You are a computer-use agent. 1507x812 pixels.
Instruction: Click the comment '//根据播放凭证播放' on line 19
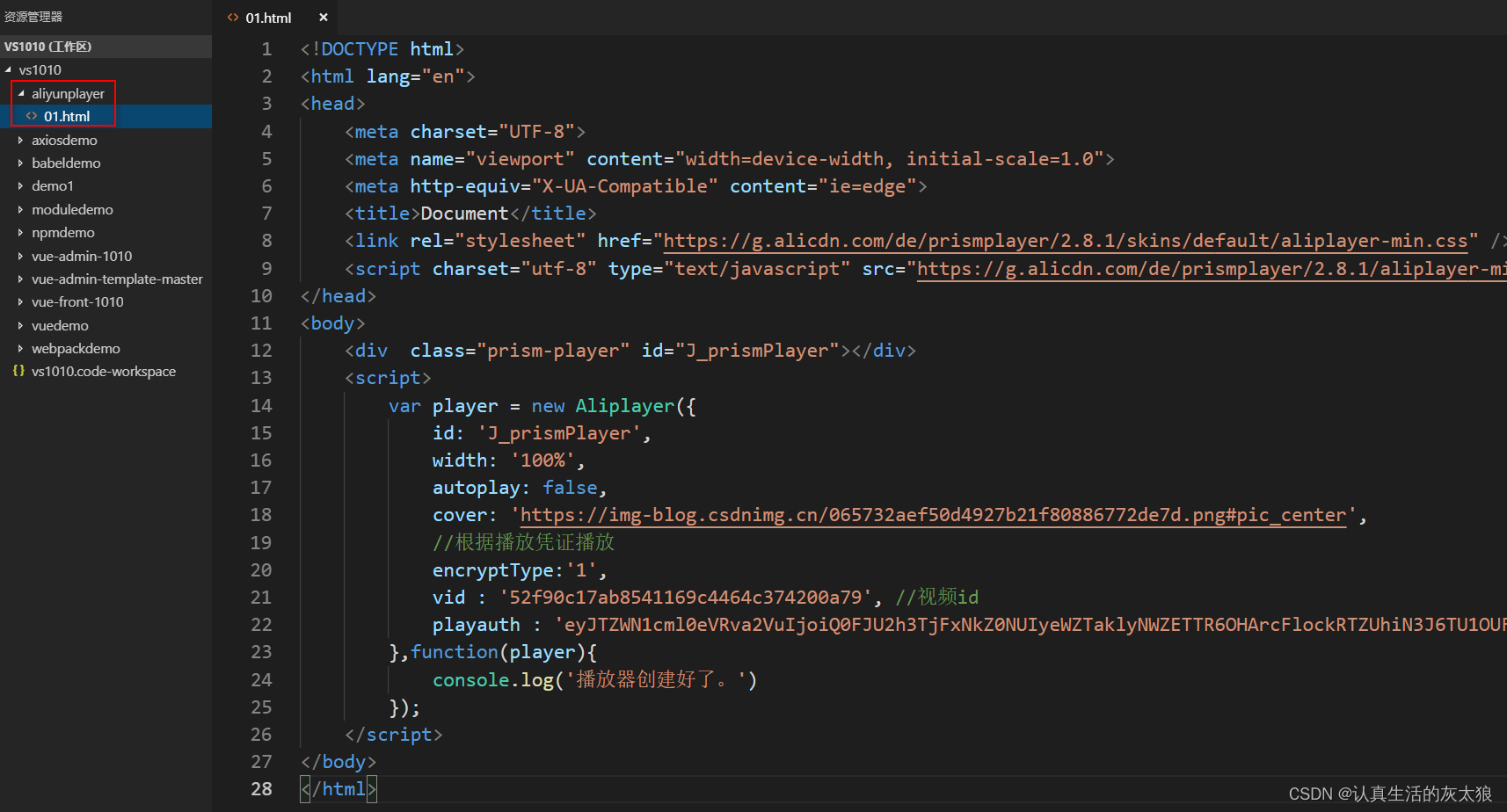tap(524, 543)
